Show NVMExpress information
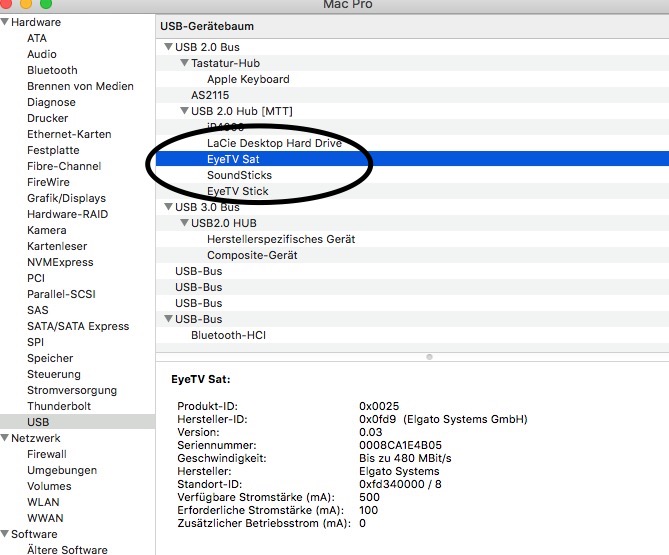The image size is (669, 555). click(60, 262)
